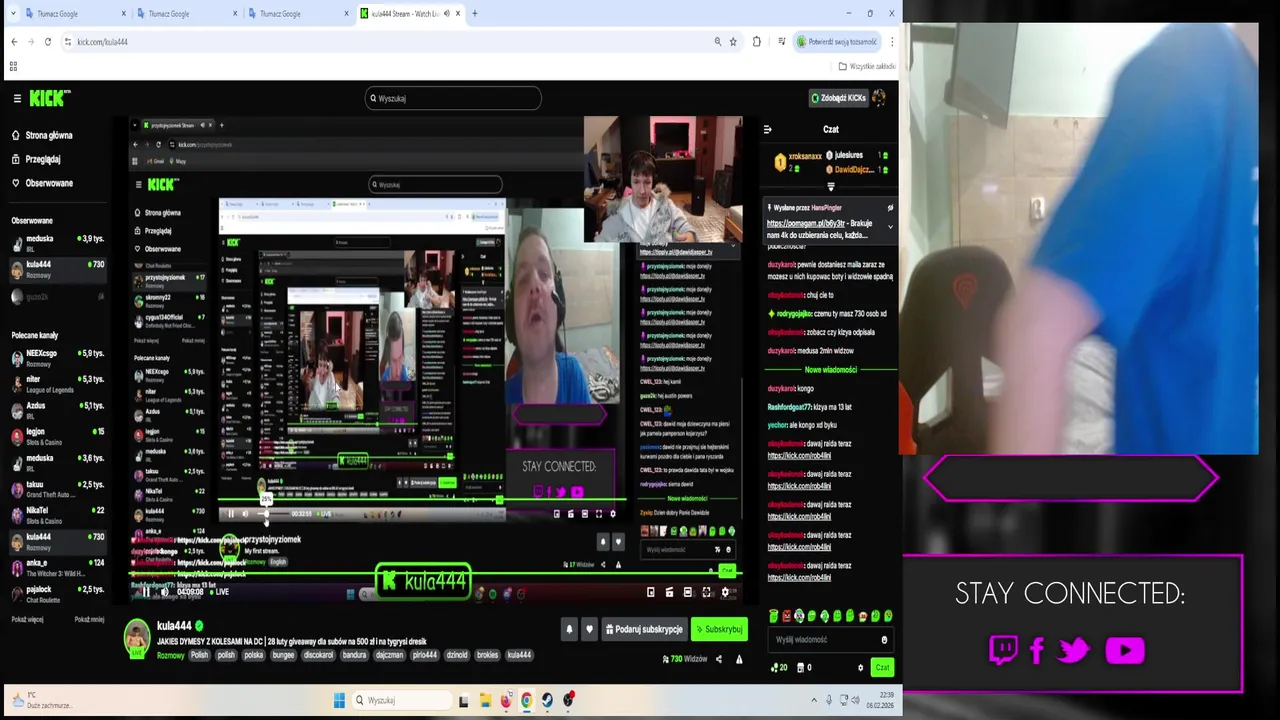The image size is (1280, 720).
Task: Pause the main stream player
Action: (145, 592)
